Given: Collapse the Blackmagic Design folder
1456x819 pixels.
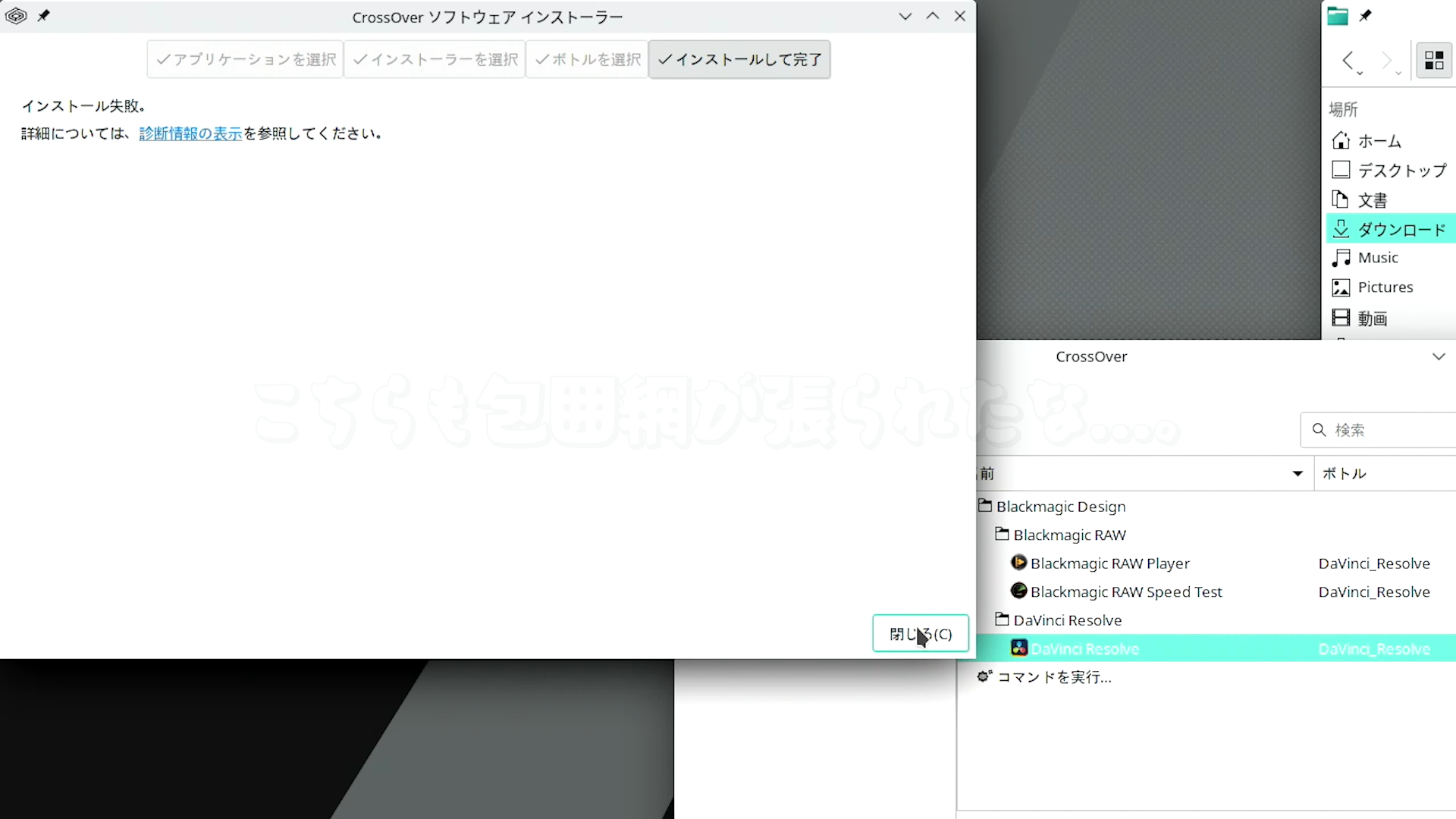Looking at the screenshot, I should 985,506.
